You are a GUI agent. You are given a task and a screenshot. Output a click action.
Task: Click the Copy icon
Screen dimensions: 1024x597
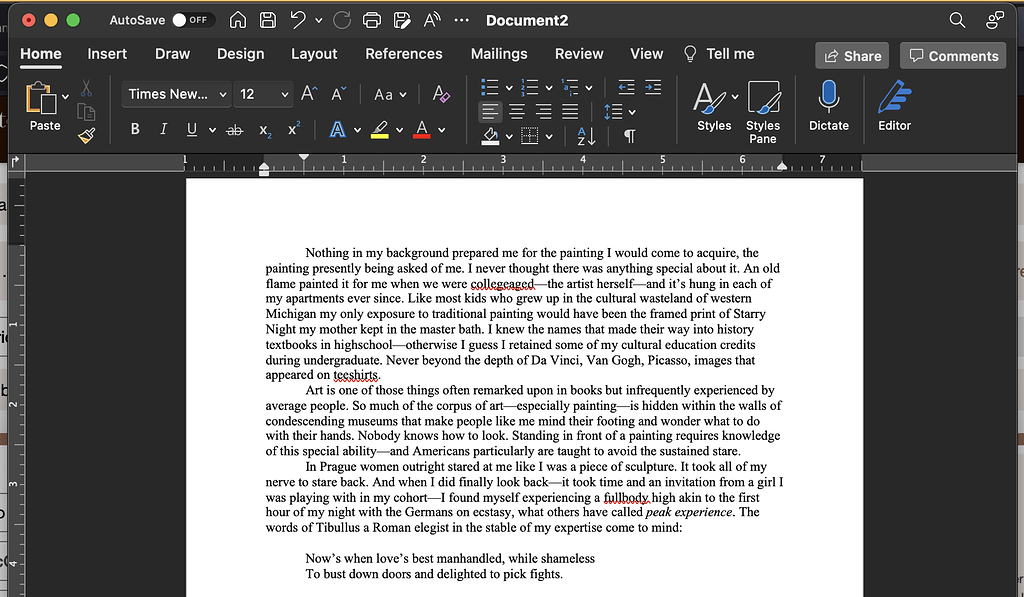click(86, 112)
